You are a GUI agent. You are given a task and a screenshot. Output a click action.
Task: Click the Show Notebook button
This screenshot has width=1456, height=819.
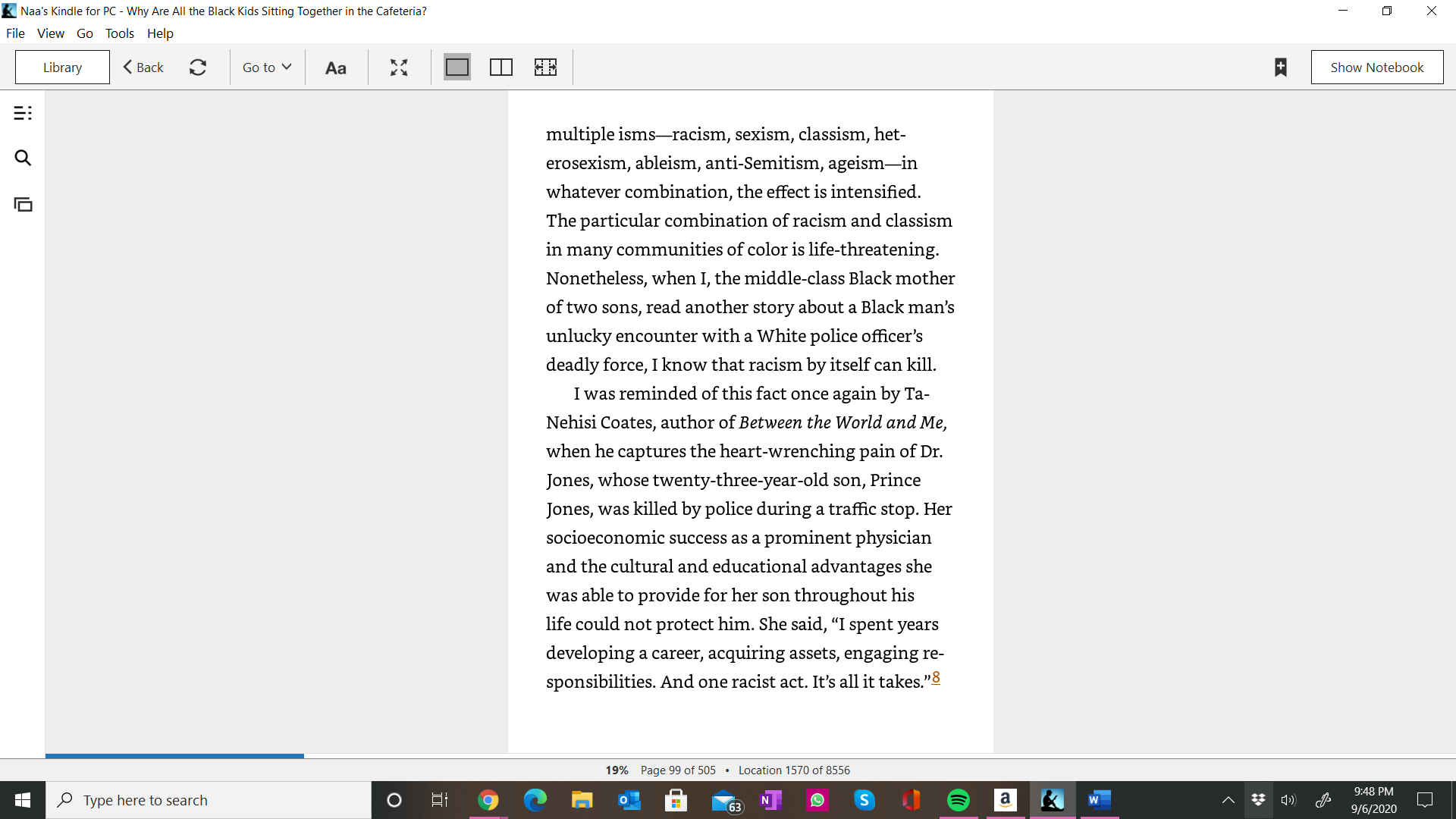coord(1377,67)
